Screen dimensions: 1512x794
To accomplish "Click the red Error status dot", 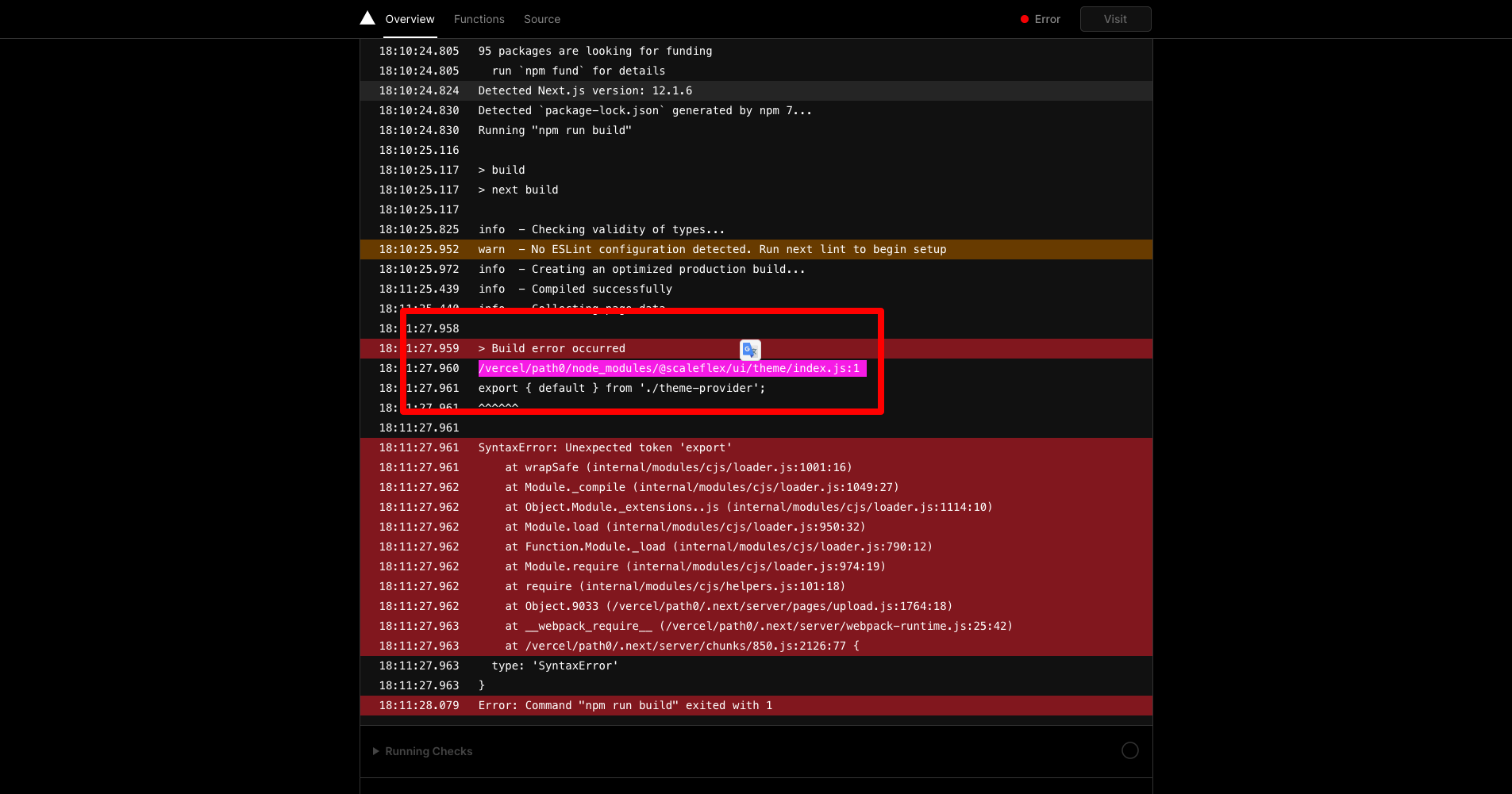I will coord(1025,19).
